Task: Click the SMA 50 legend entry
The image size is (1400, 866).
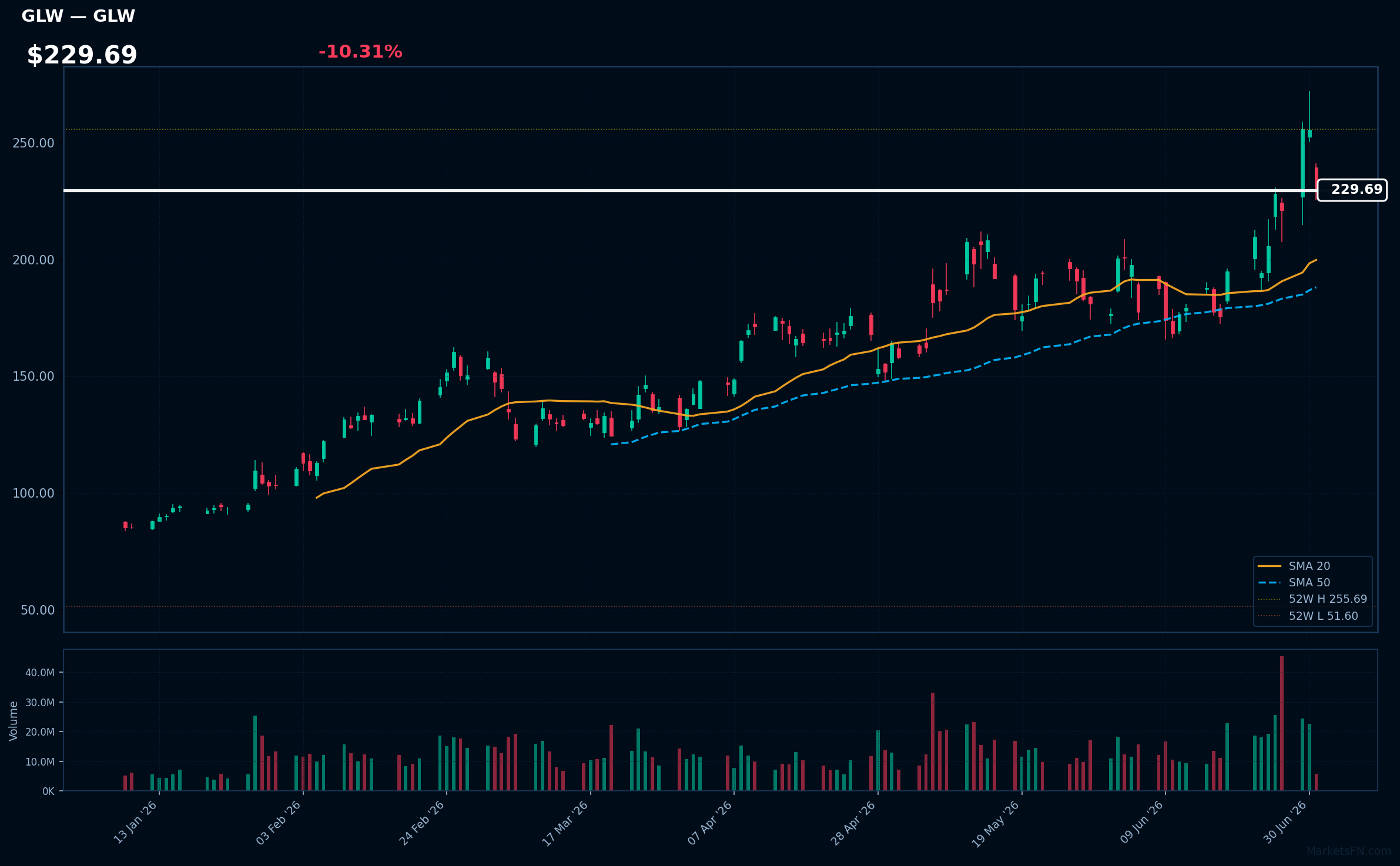Action: 1309,582
